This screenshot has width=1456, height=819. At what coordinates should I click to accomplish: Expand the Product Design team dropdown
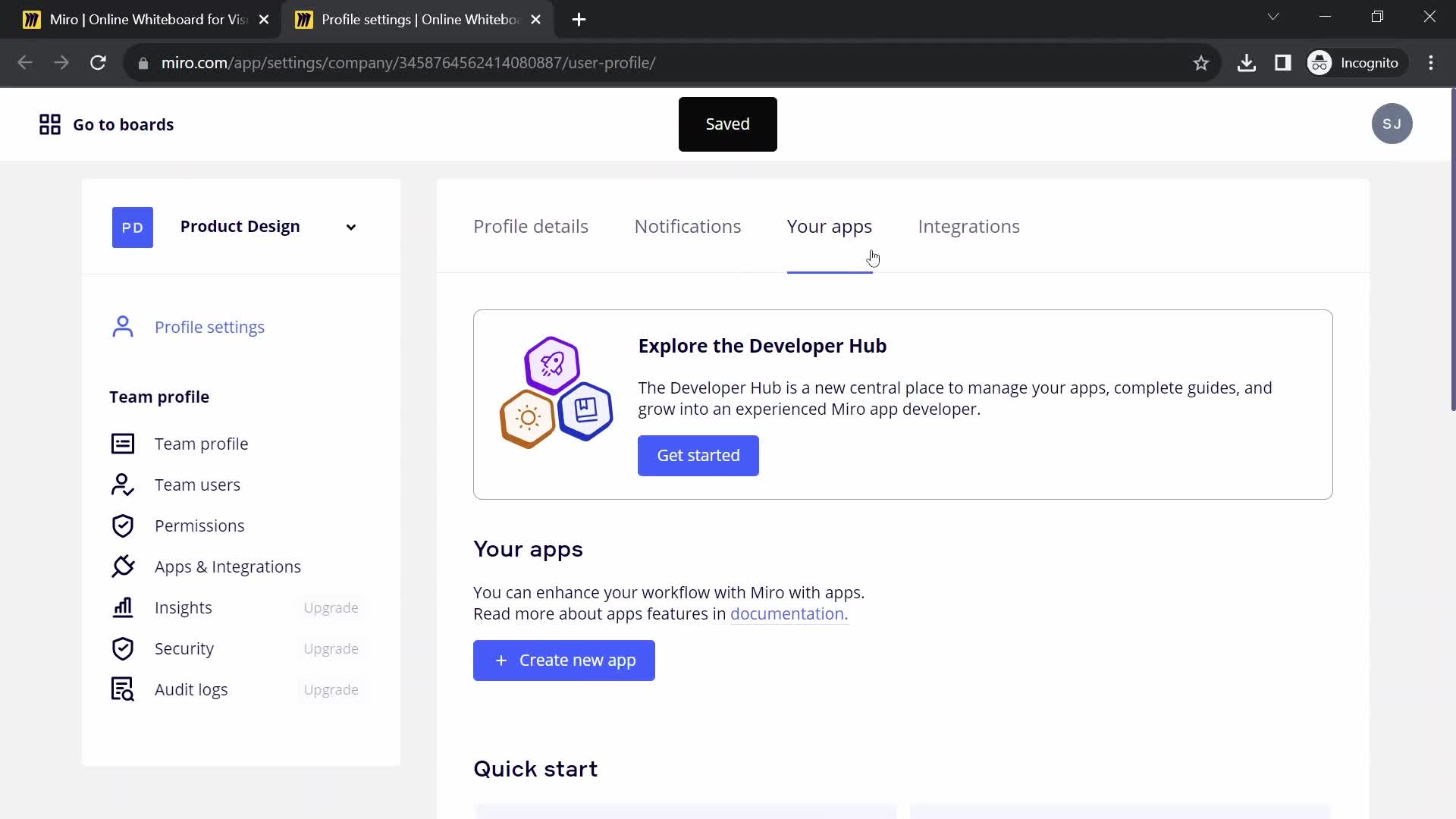[351, 227]
